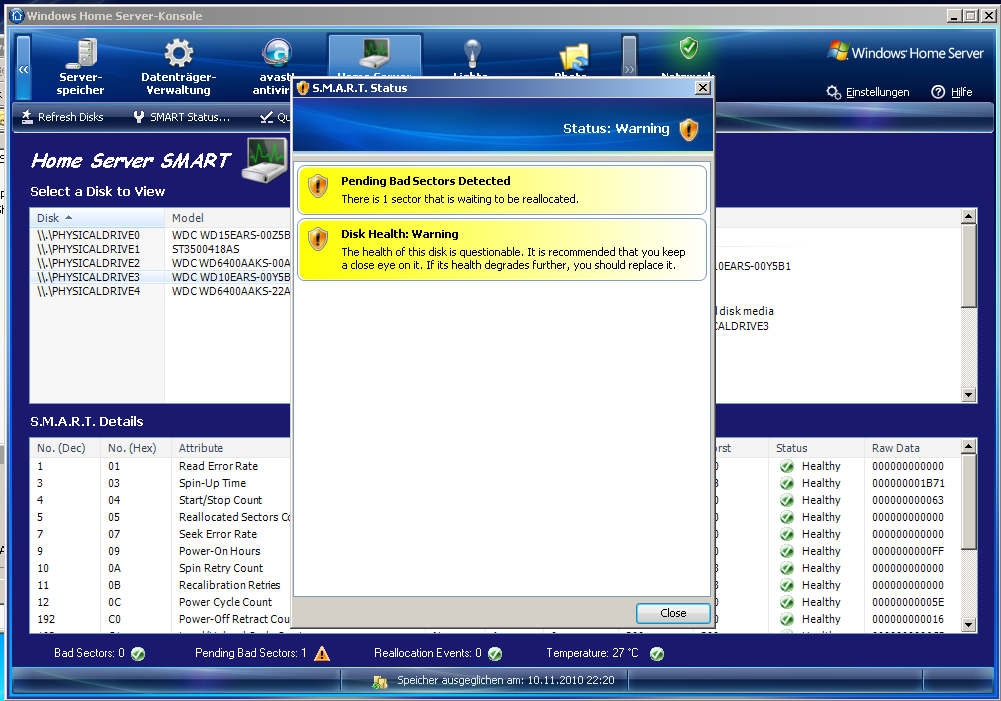The width and height of the screenshot is (1001, 701).
Task: Select the Seek Error Rate attribute
Action: point(218,534)
